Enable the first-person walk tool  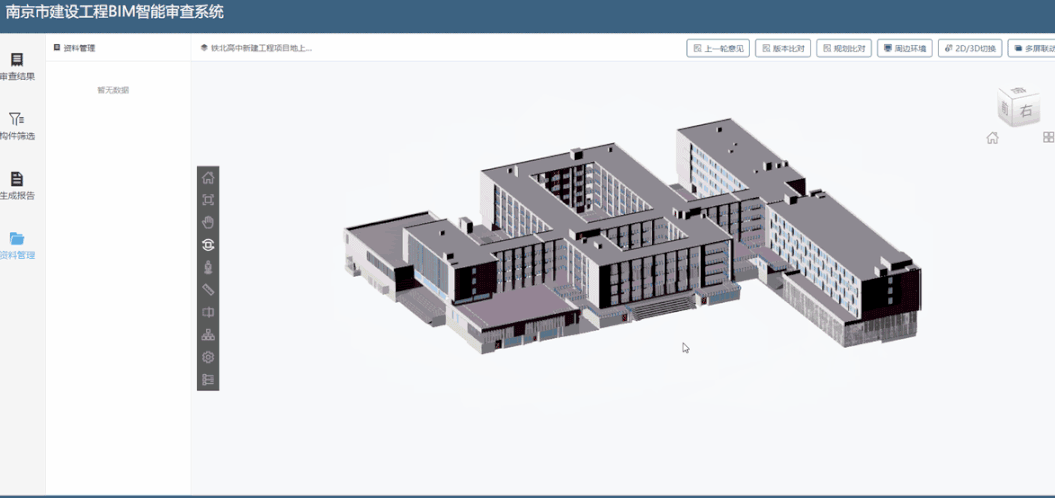[x=208, y=267]
